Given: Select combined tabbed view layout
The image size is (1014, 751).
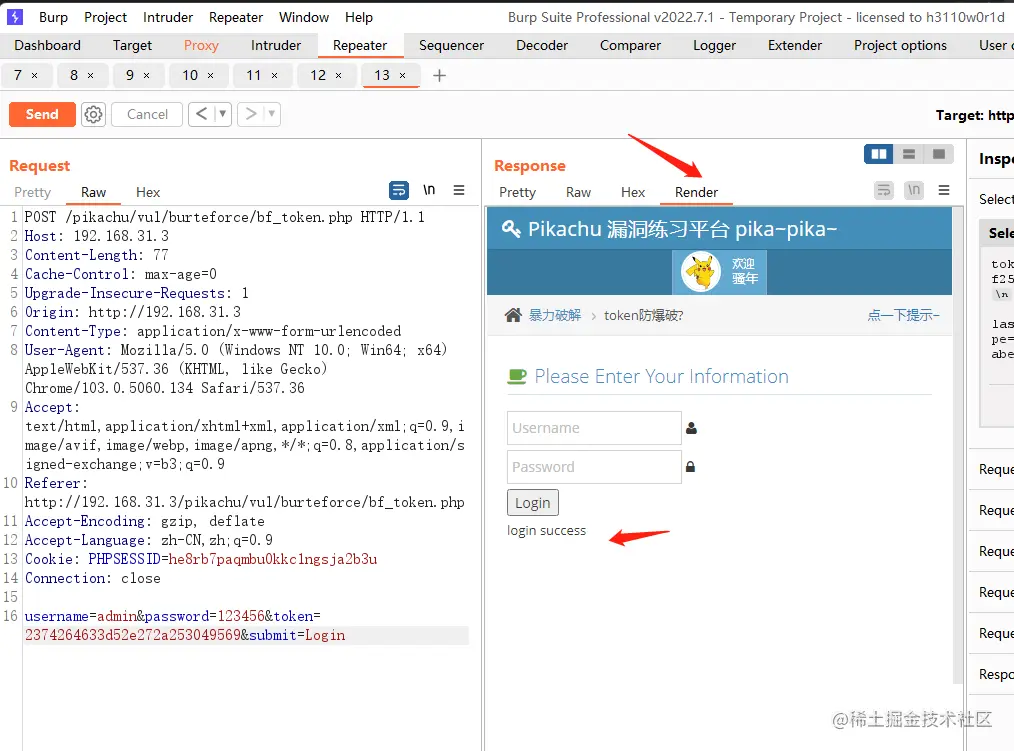Looking at the screenshot, I should 939,154.
